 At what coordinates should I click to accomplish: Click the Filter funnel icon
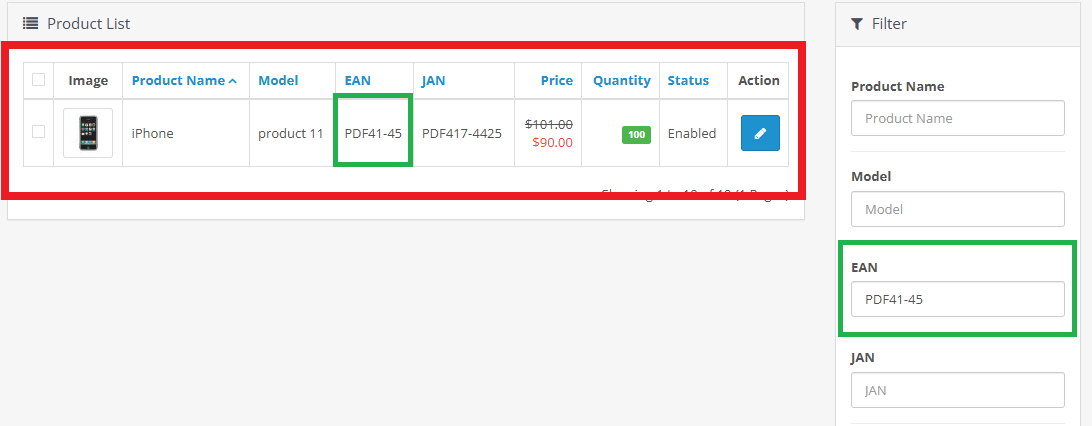point(857,23)
